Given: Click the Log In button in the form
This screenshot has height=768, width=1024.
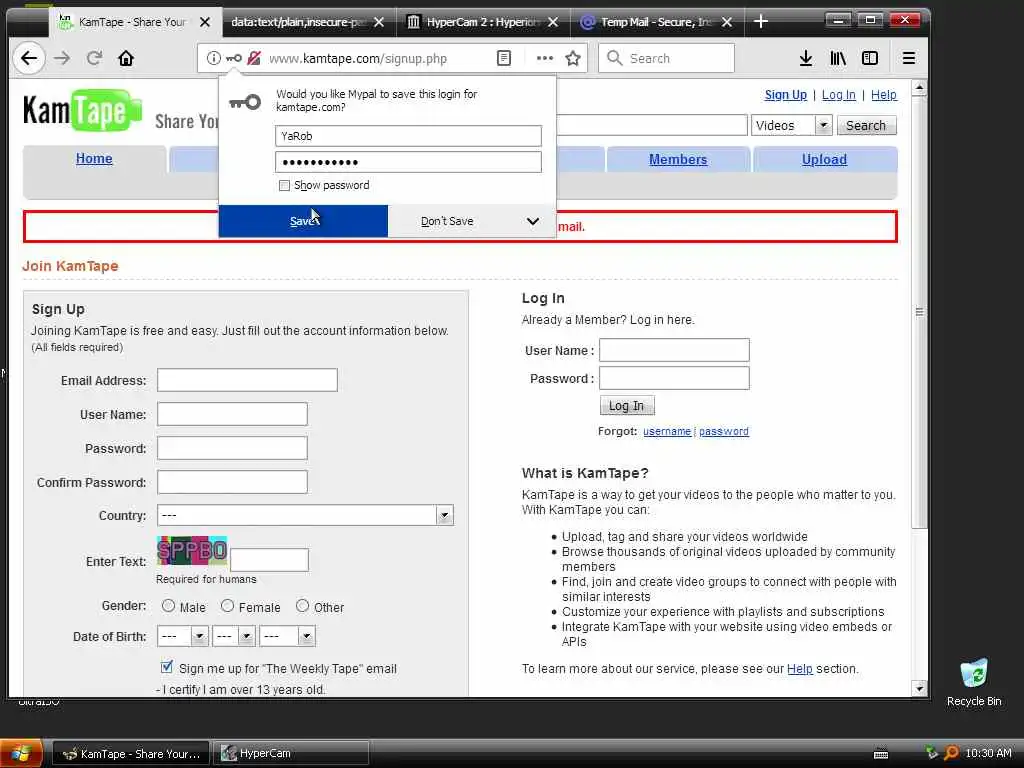Looking at the screenshot, I should (627, 406).
